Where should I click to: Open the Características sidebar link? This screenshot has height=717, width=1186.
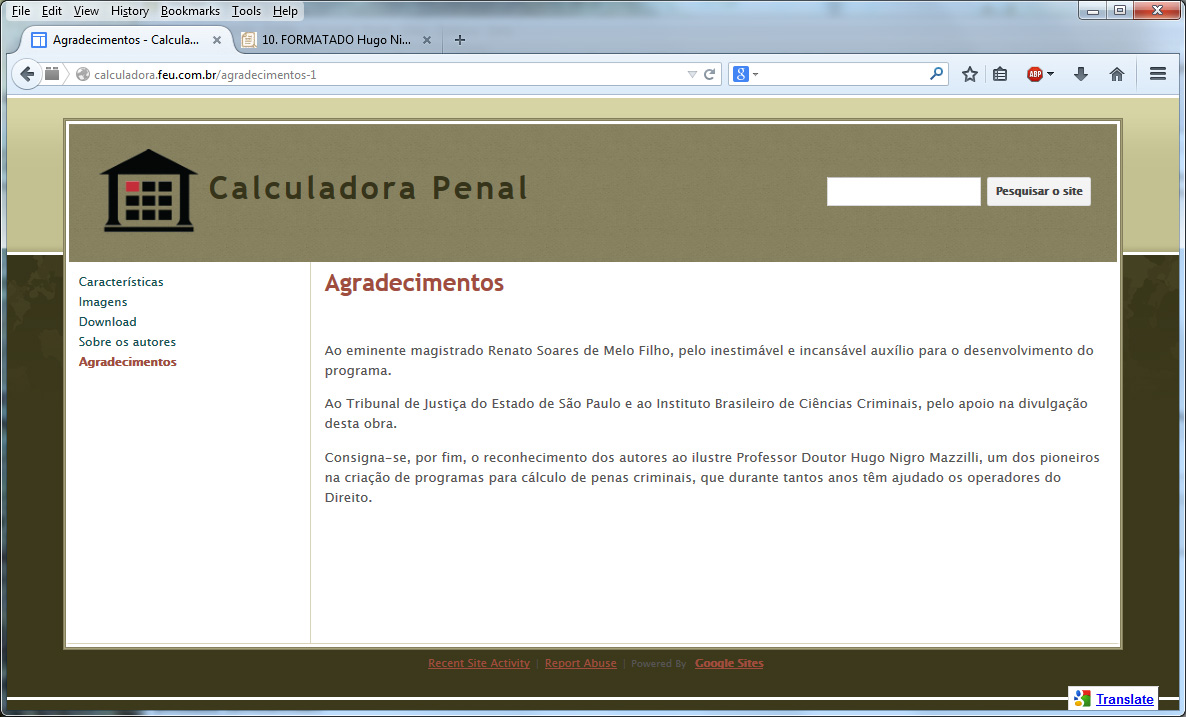tap(121, 282)
